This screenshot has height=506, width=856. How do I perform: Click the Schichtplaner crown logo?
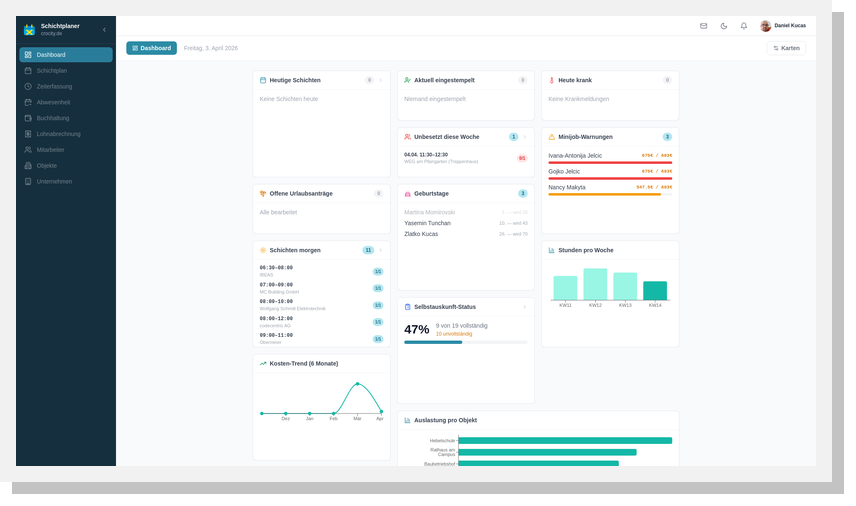point(29,29)
